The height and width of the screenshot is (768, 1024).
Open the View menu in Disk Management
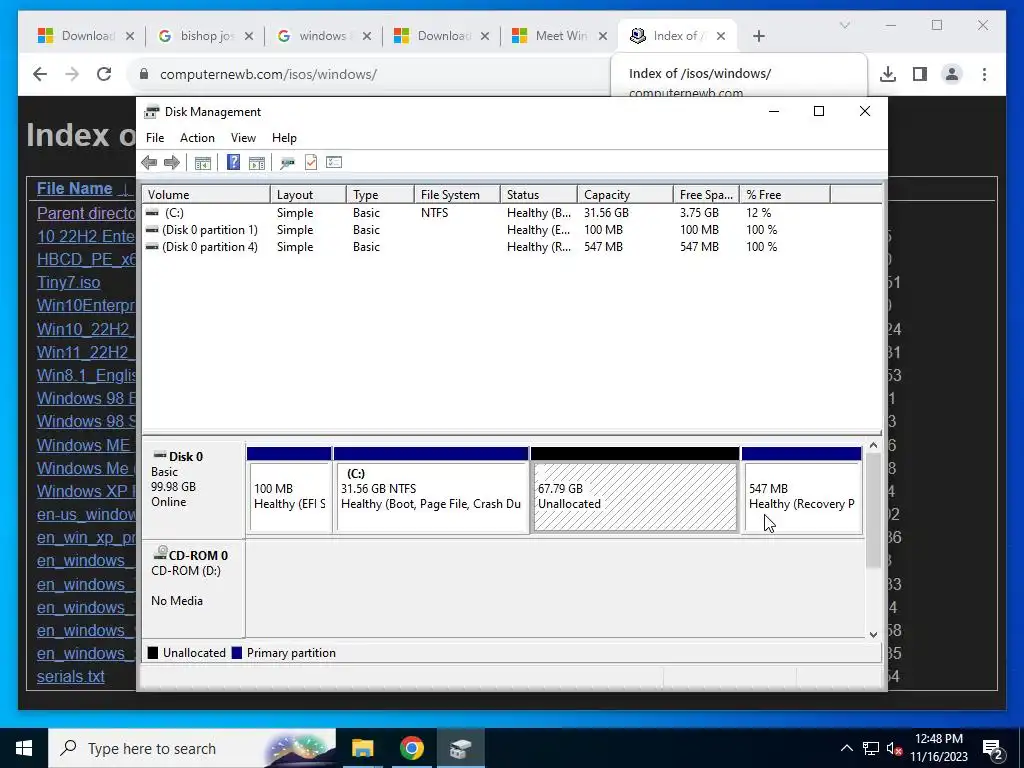(243, 138)
